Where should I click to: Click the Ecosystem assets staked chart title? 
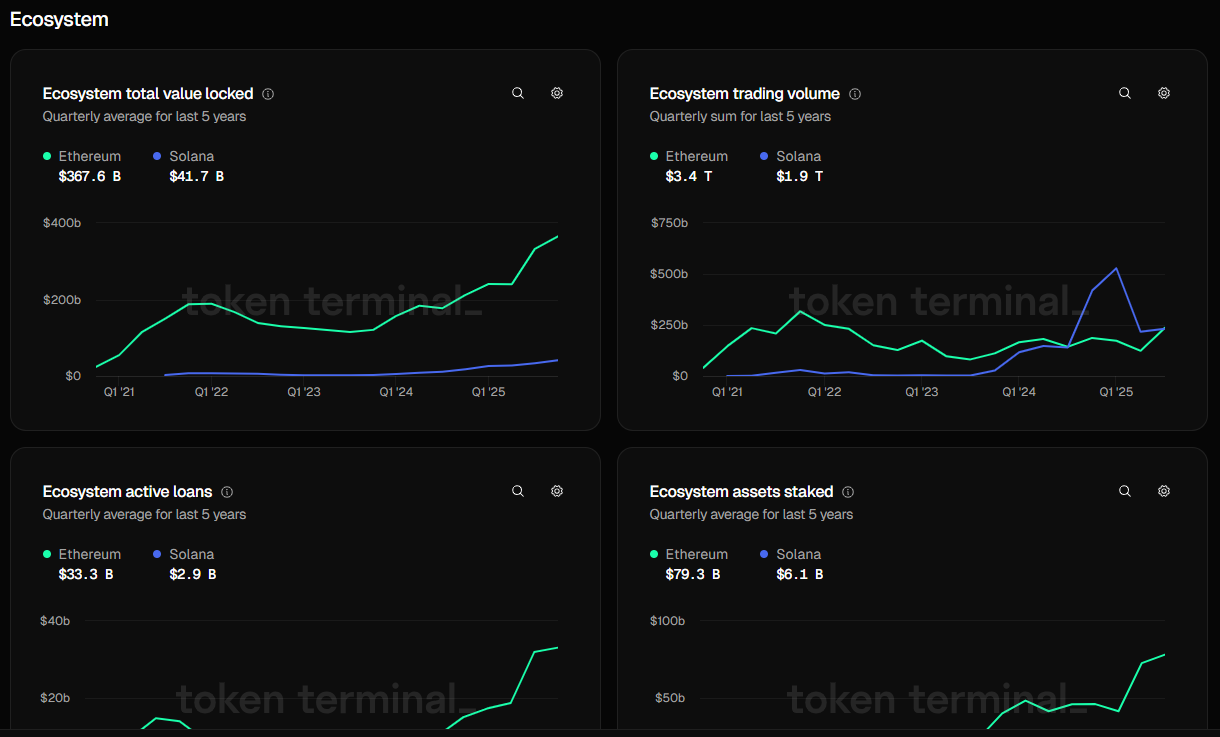pyautogui.click(x=741, y=492)
